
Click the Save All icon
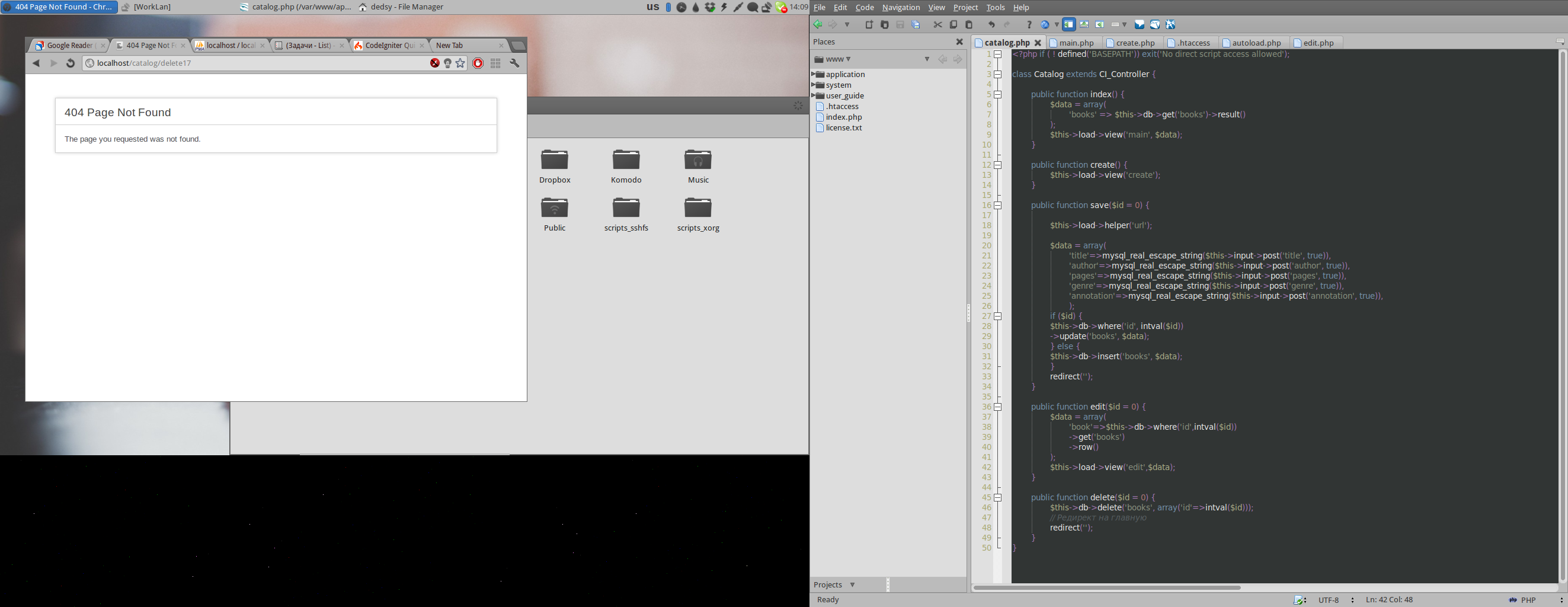[x=916, y=25]
